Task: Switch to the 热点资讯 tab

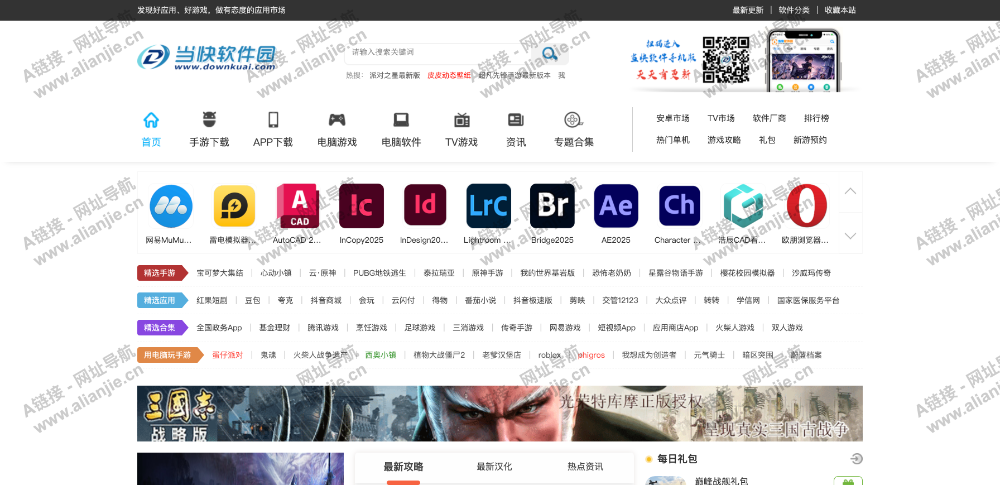Action: [585, 466]
